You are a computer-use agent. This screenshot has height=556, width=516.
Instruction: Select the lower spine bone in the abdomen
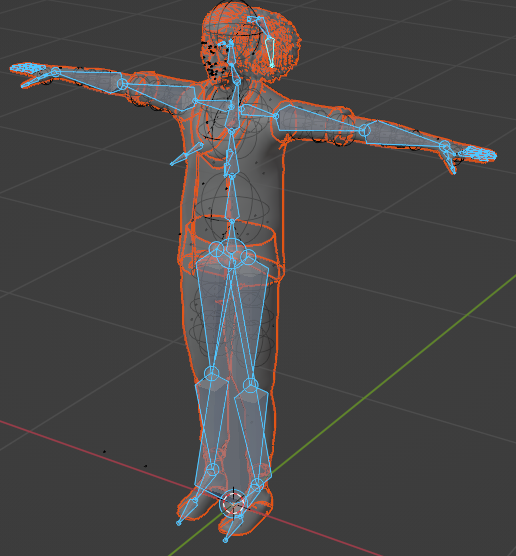click(x=232, y=199)
